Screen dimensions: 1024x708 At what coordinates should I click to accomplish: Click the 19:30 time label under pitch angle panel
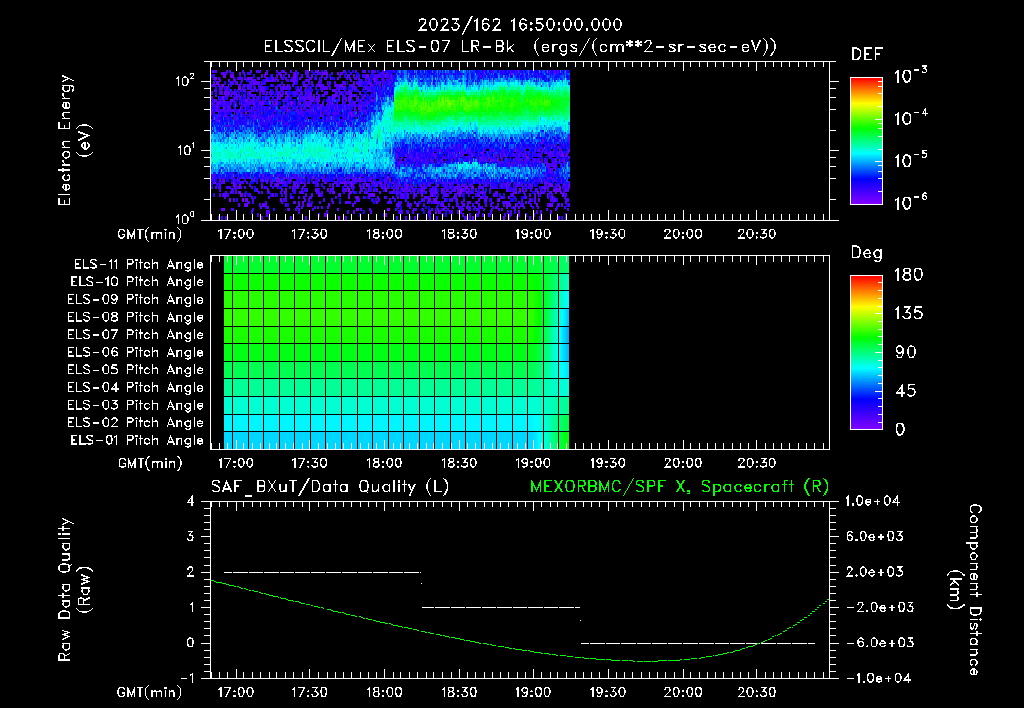tap(607, 464)
